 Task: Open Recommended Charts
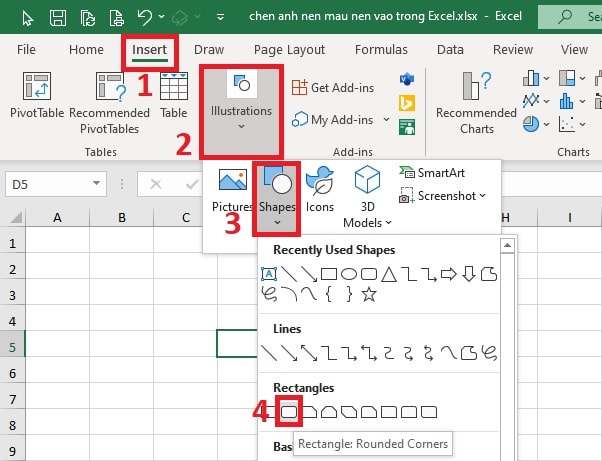pyautogui.click(x=476, y=103)
